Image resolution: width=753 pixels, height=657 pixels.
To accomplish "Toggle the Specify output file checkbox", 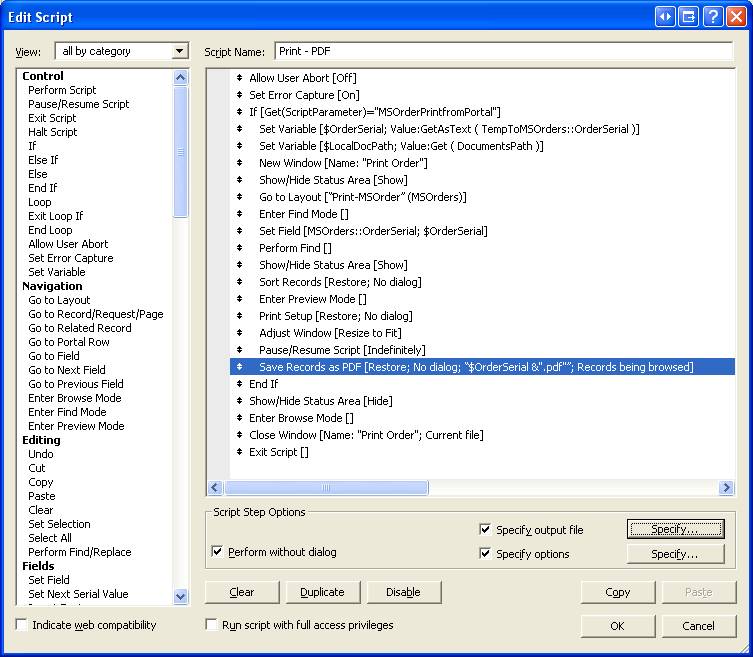I will coord(486,530).
